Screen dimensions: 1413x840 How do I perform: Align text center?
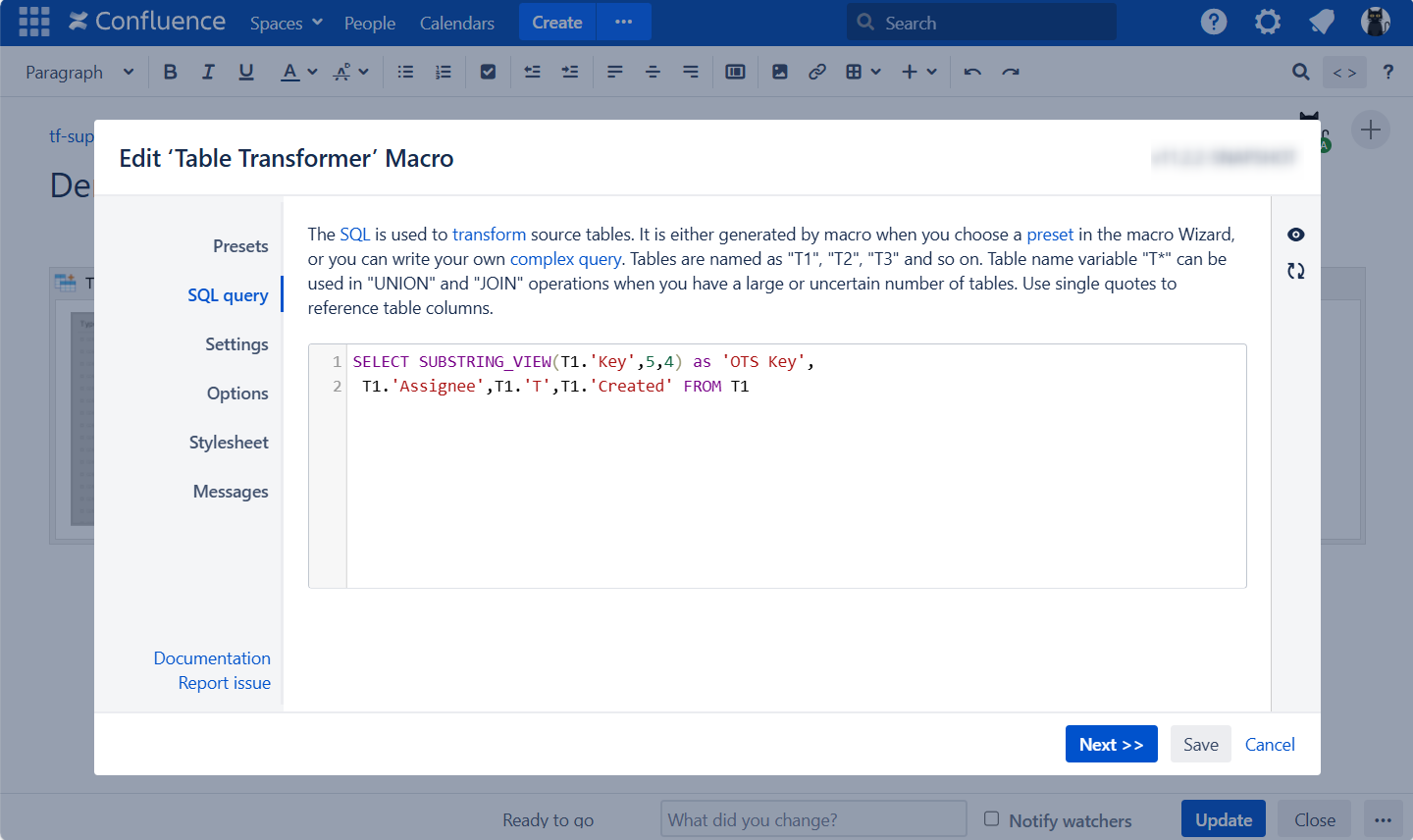[x=653, y=72]
